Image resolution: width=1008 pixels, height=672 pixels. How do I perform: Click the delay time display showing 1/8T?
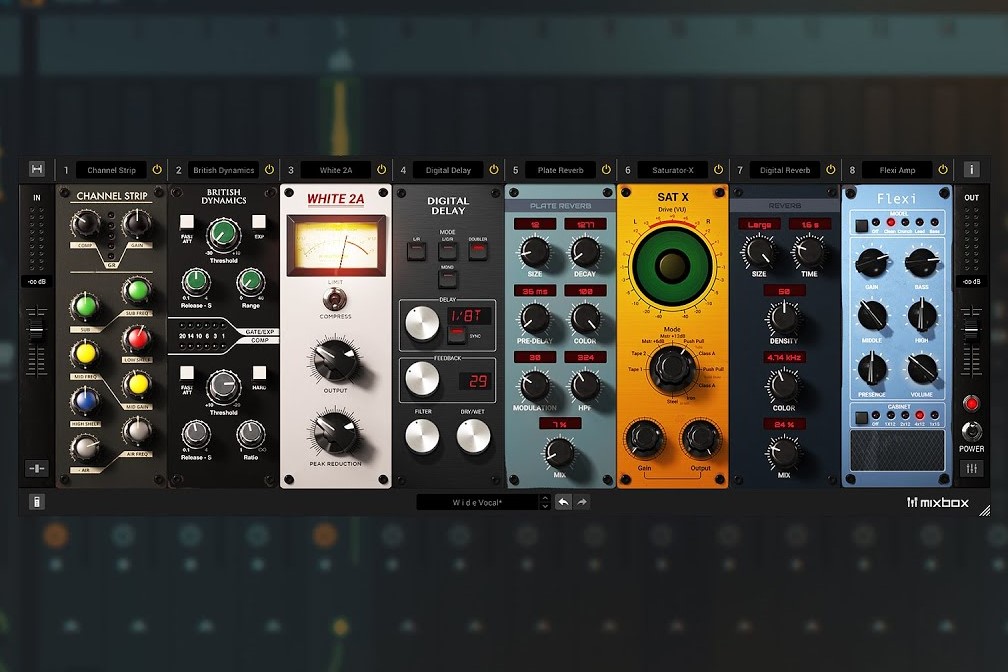469,316
